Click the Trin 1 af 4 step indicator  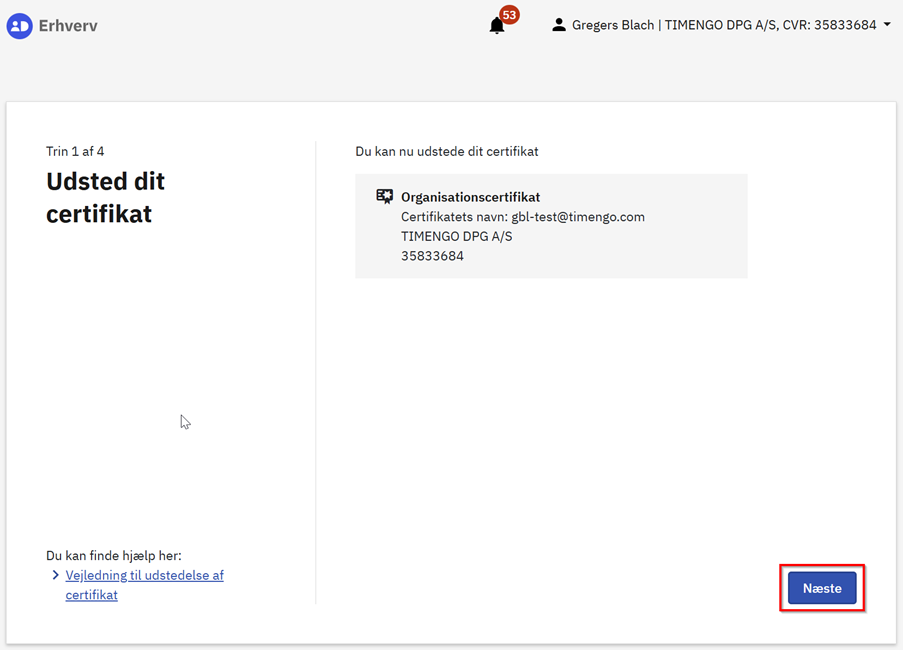pyautogui.click(x=75, y=151)
